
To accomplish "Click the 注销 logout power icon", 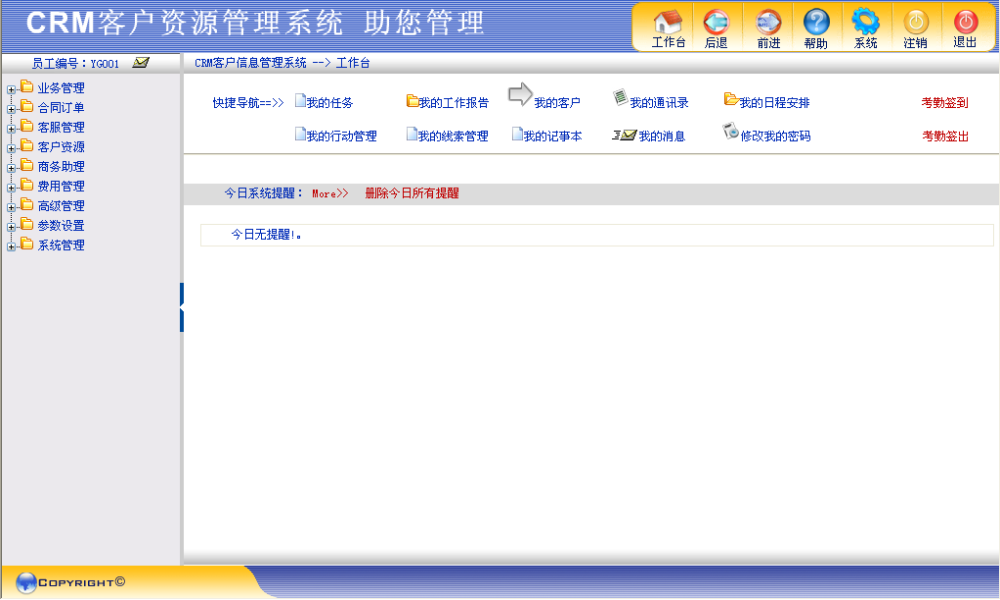I will (x=915, y=22).
